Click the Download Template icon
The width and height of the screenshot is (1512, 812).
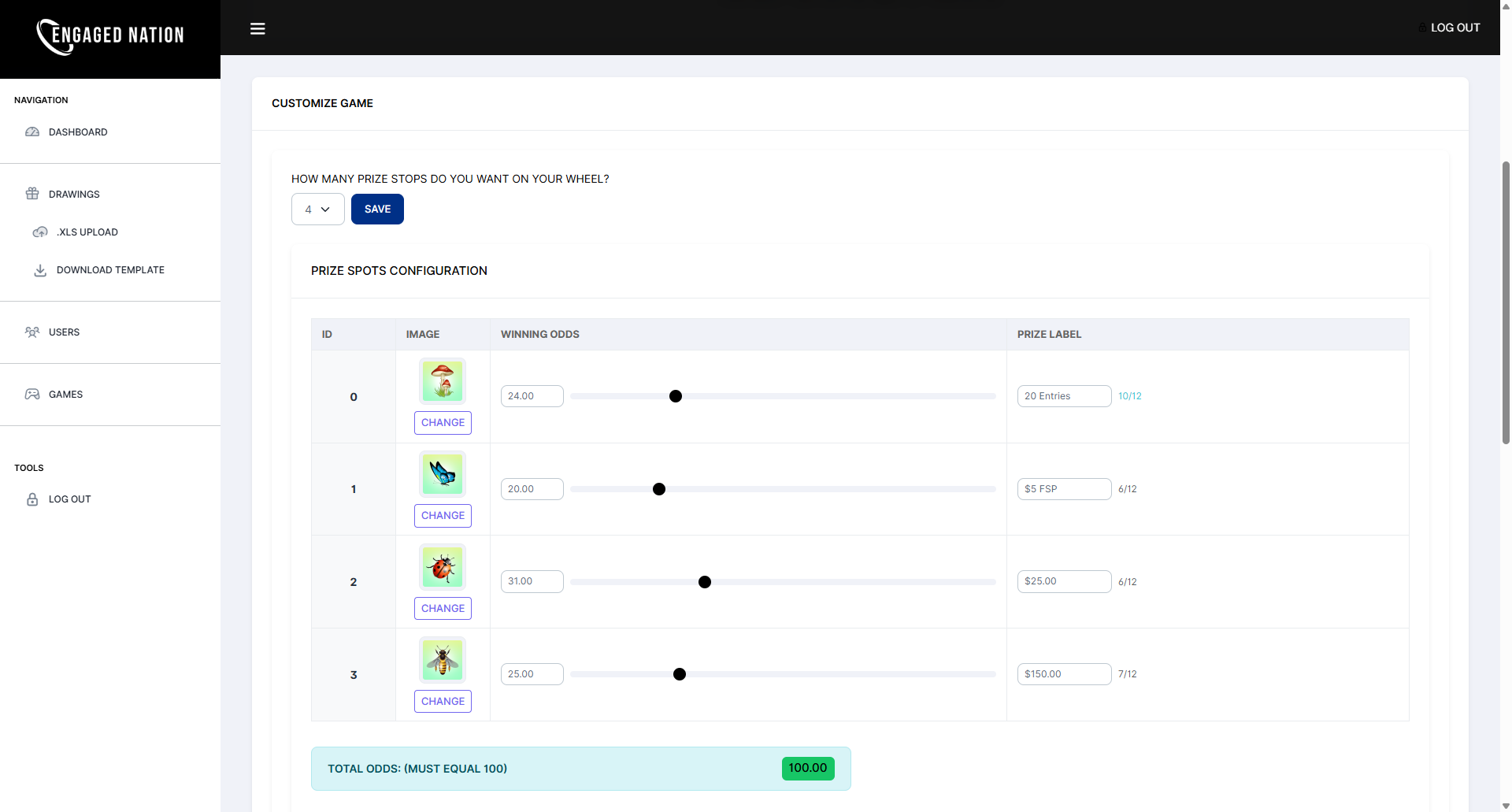click(x=39, y=270)
